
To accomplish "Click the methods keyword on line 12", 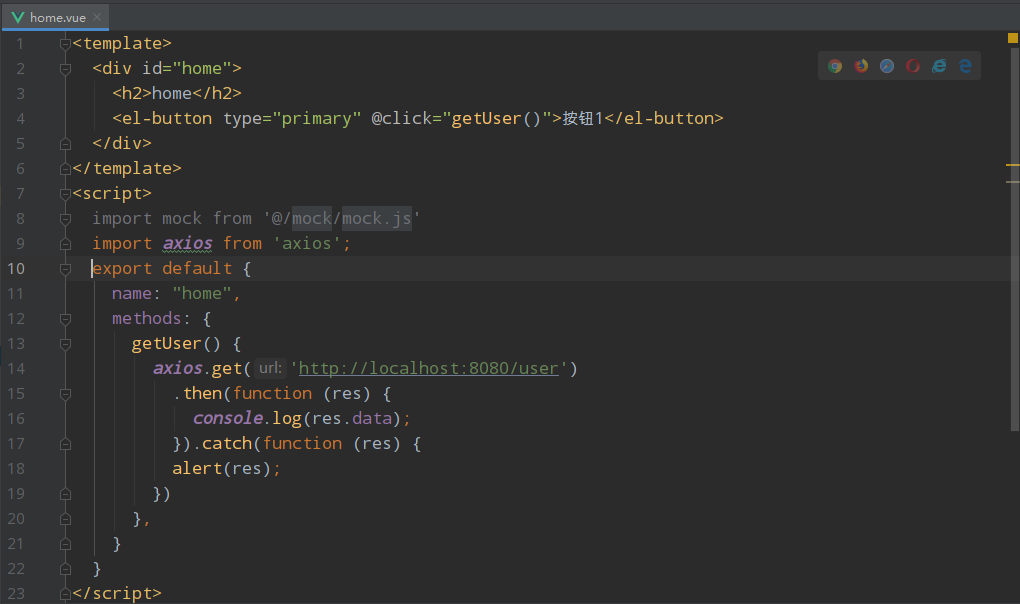I will (146, 319).
